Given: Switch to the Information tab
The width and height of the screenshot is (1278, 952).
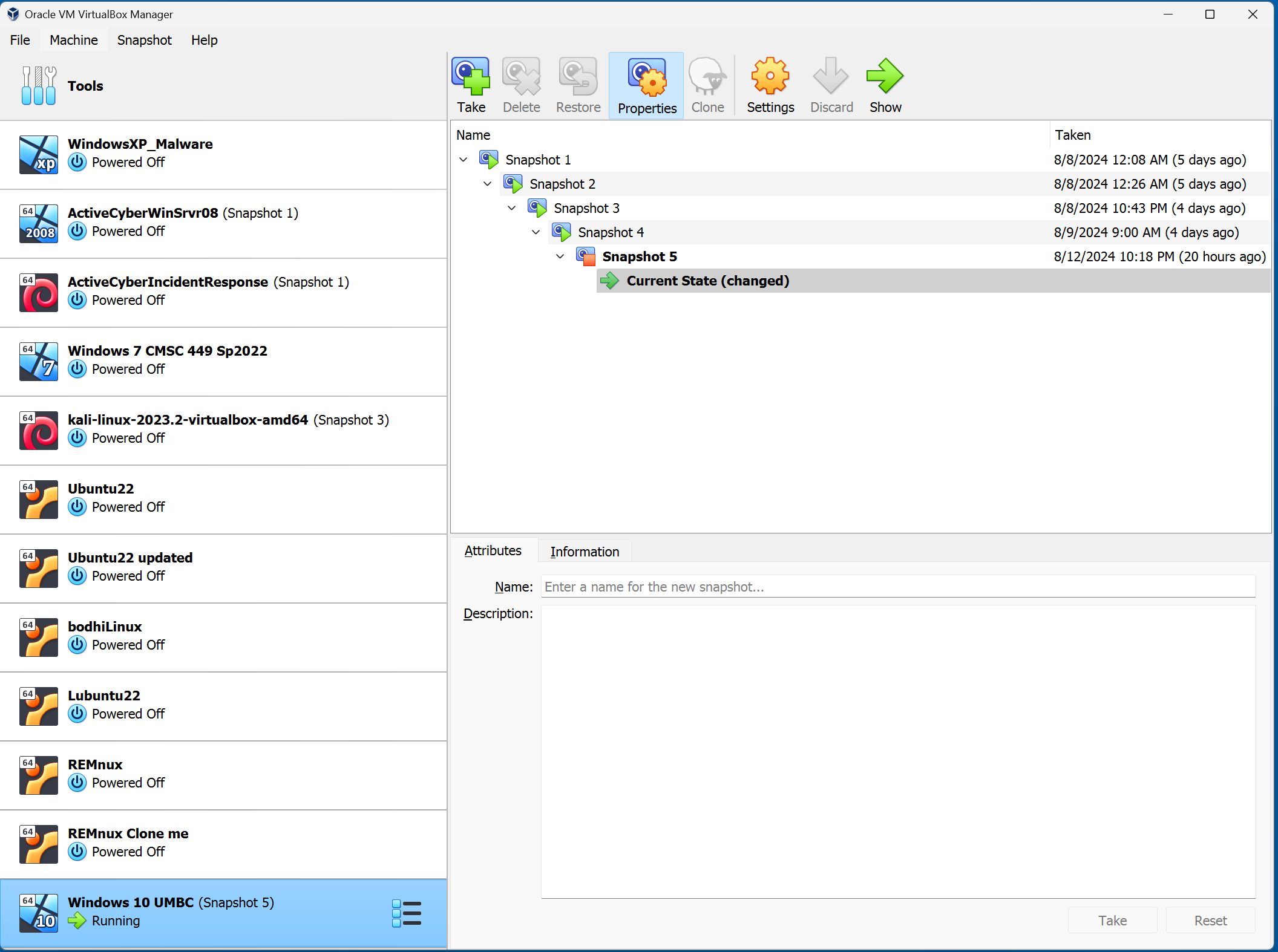Looking at the screenshot, I should (x=585, y=552).
